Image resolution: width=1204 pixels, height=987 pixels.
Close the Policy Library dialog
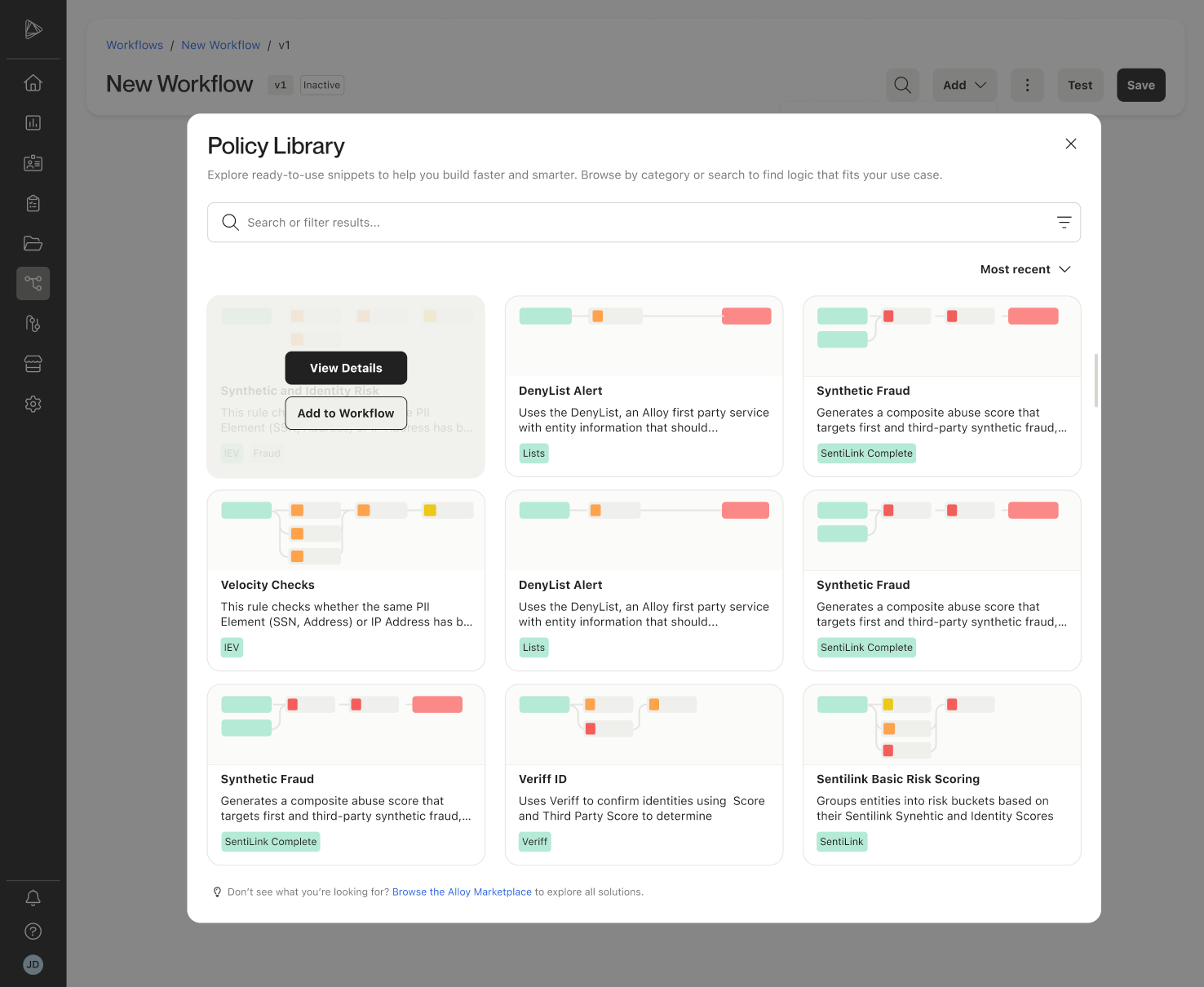[x=1071, y=144]
